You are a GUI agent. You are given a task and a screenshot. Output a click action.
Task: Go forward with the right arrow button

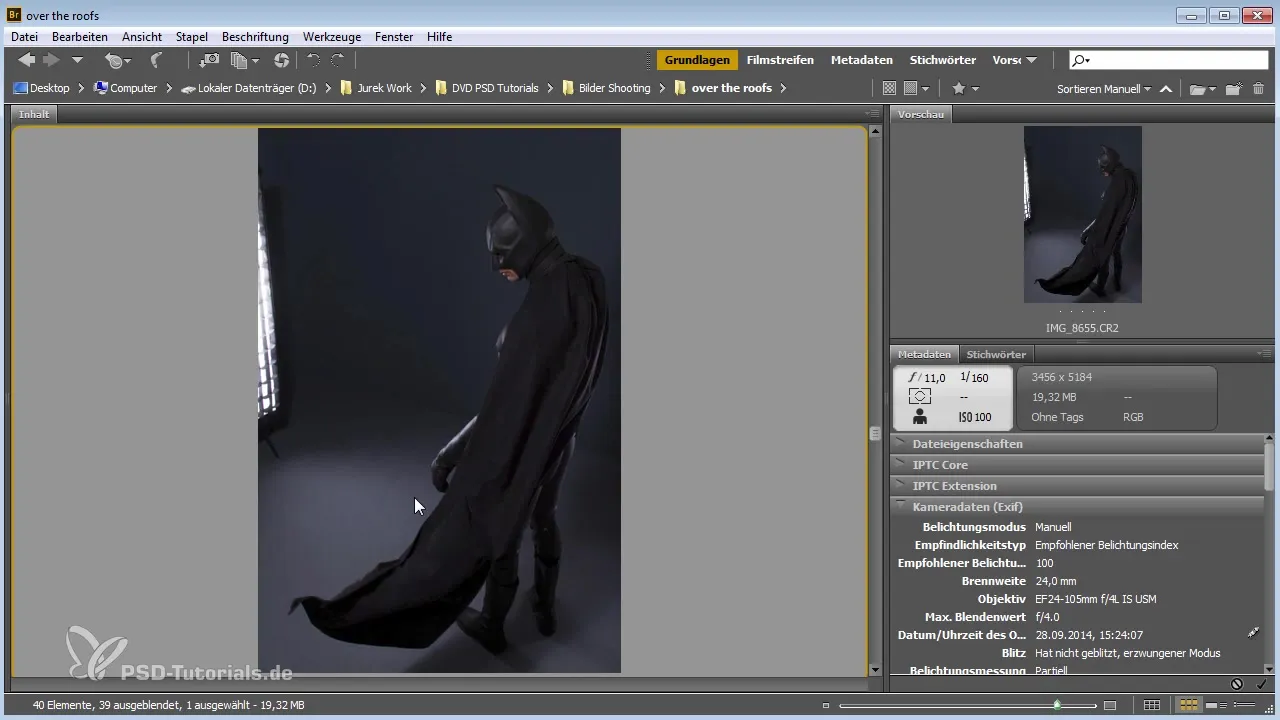pos(51,61)
